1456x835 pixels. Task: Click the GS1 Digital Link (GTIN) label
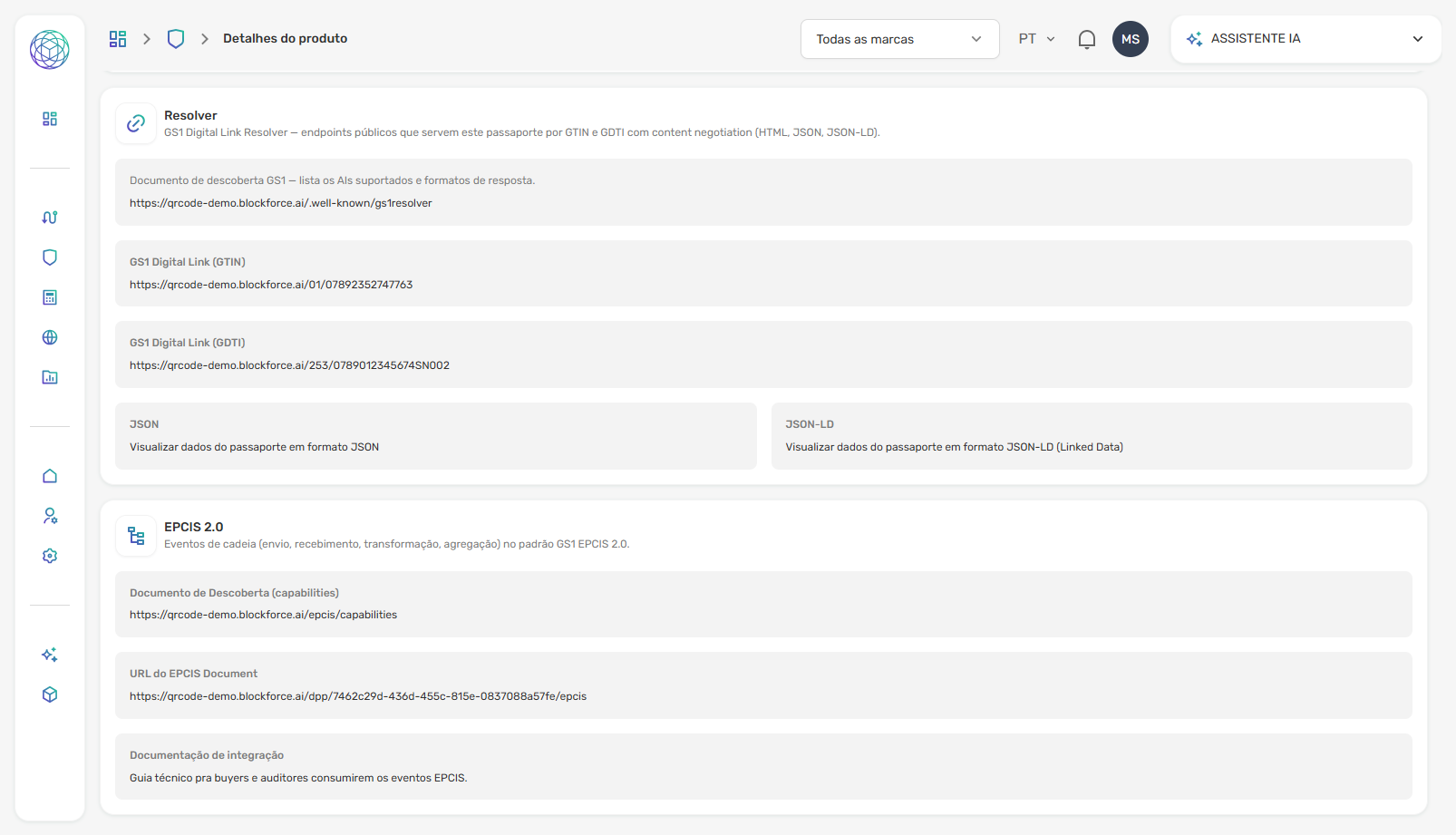point(188,262)
